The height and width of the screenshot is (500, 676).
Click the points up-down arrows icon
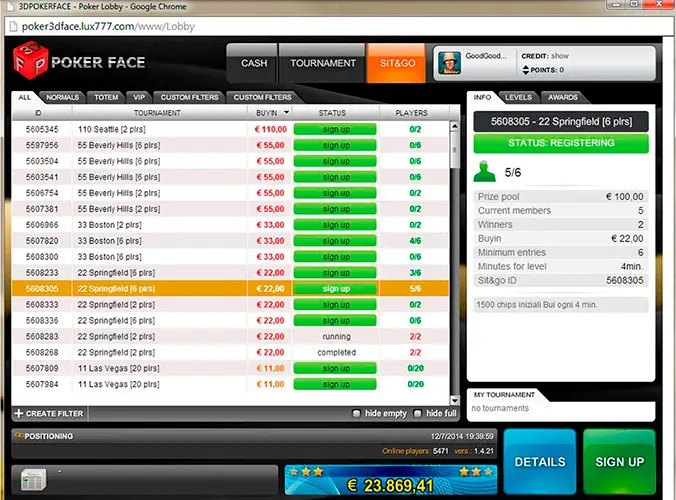[526, 70]
